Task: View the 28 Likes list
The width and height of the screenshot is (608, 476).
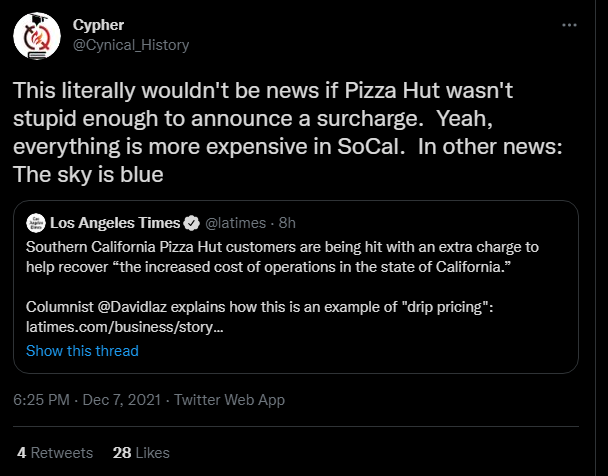Action: click(x=141, y=453)
